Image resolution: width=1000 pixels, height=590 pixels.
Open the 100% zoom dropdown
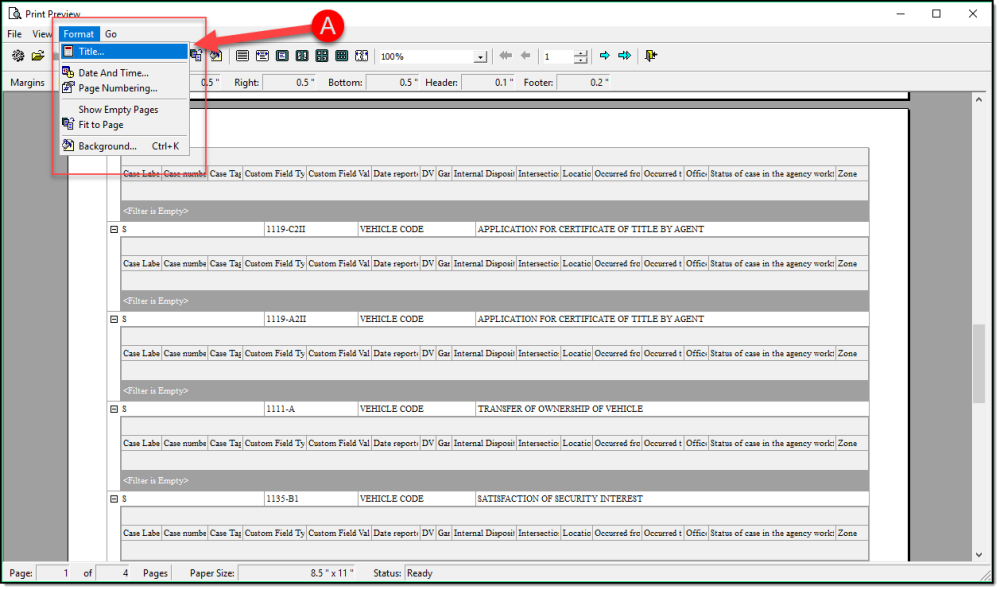coord(480,58)
